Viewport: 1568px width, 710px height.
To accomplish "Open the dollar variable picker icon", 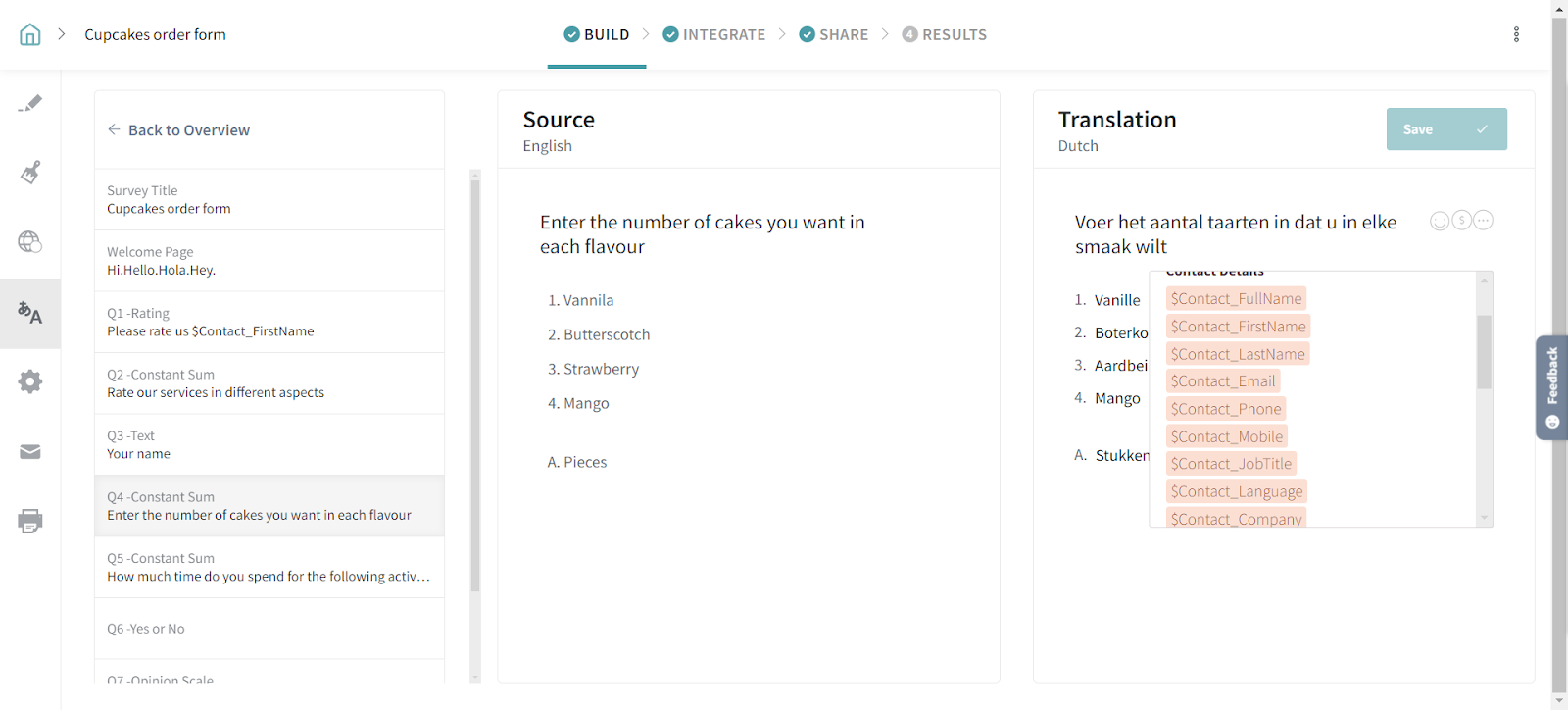I will click(x=1461, y=221).
